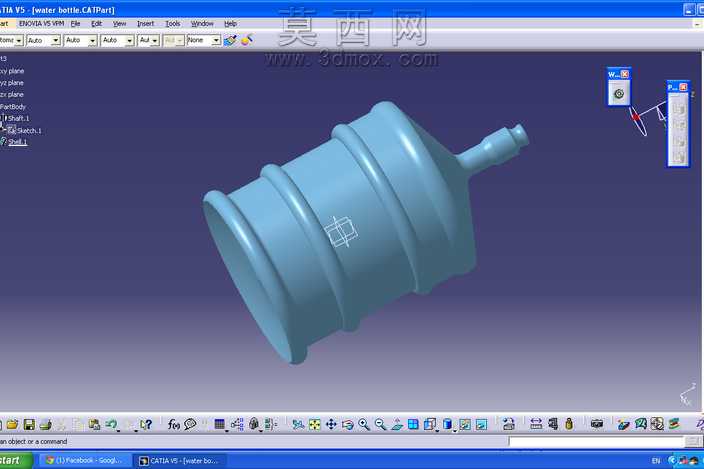Close the P... floating toolbar
This screenshot has height=469, width=704.
tap(683, 87)
